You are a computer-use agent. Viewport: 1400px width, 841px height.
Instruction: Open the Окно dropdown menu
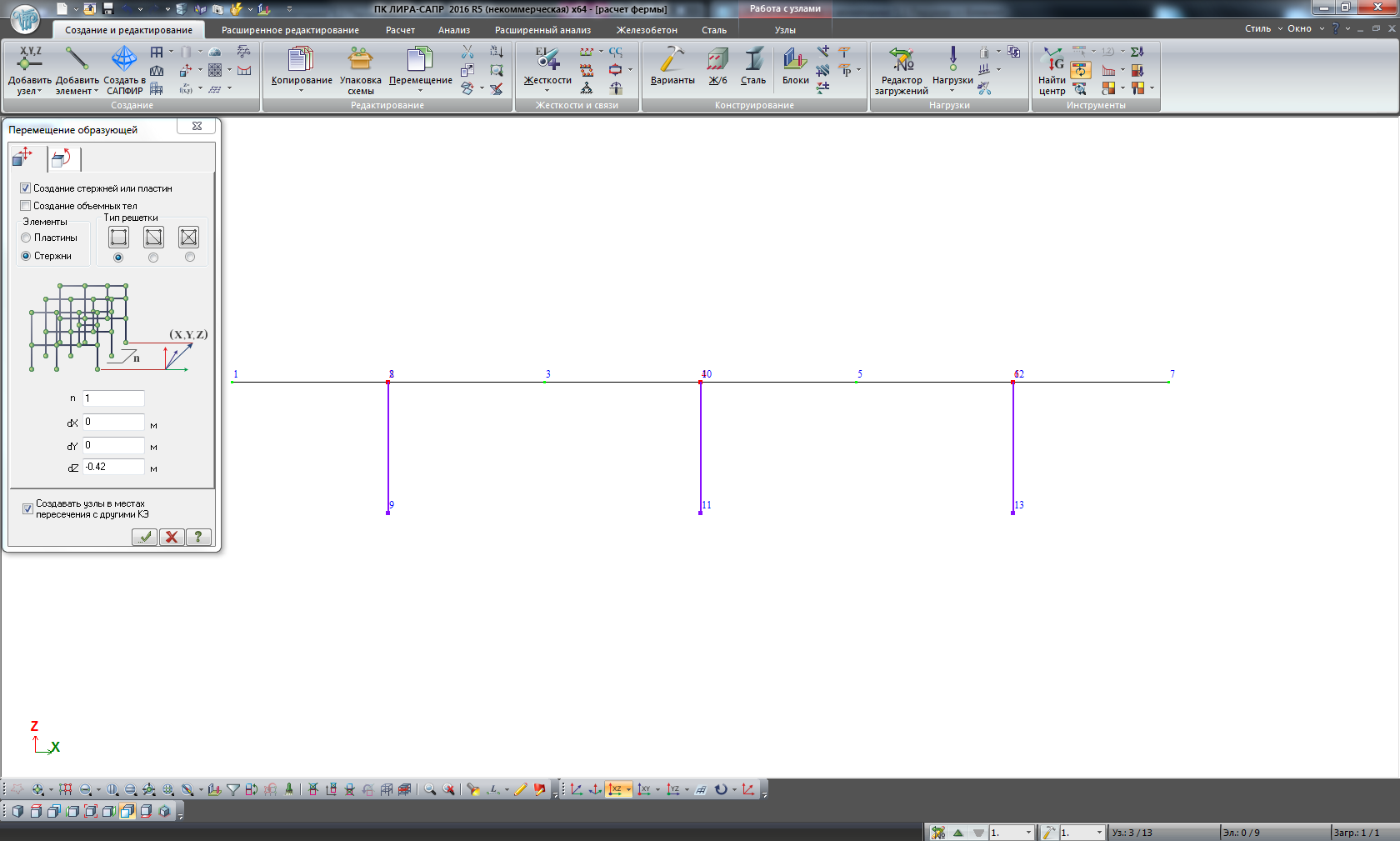click(1305, 28)
